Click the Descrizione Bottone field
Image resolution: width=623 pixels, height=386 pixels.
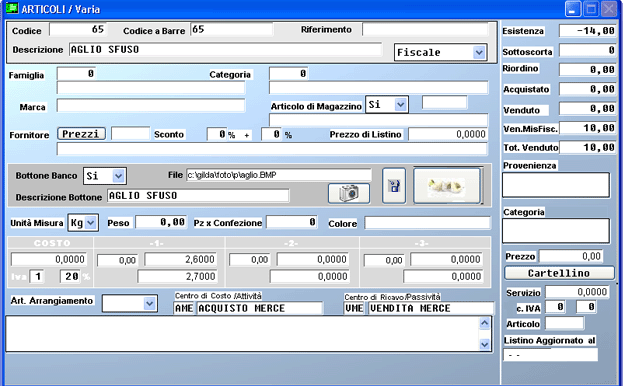click(x=198, y=195)
